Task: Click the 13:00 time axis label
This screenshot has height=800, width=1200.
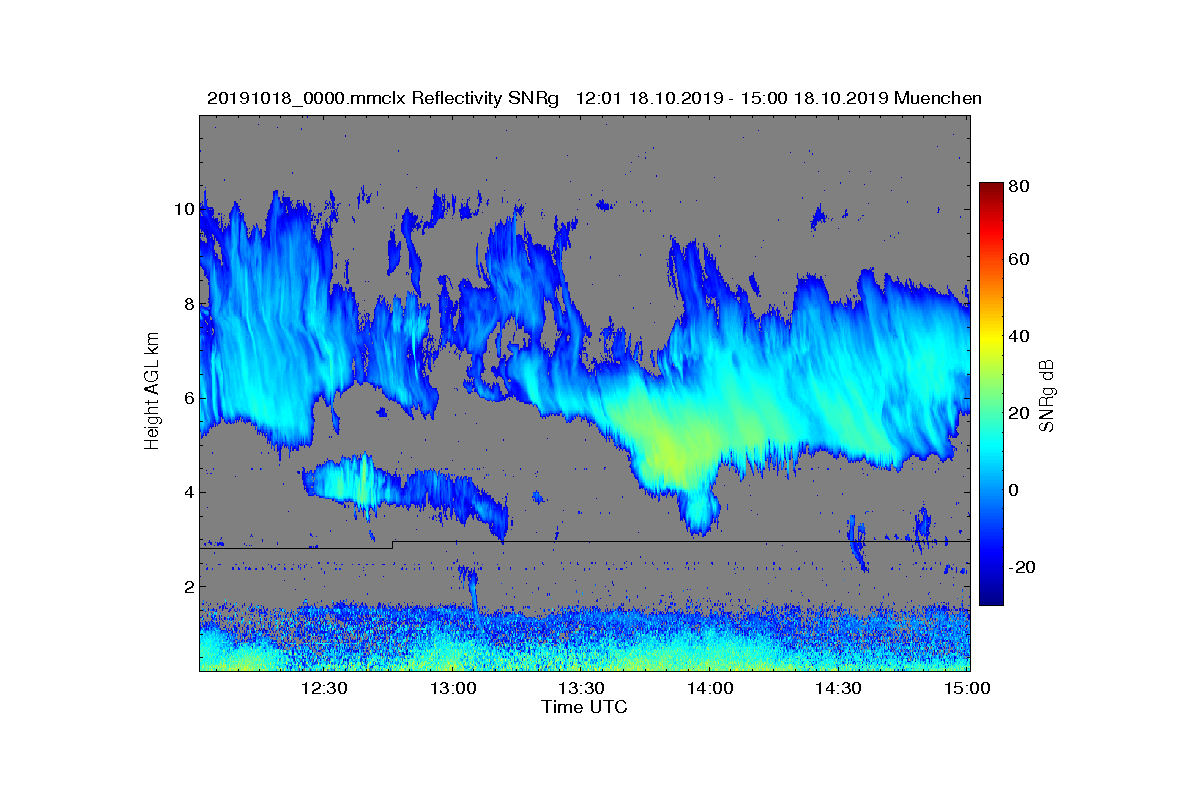Action: pos(453,688)
